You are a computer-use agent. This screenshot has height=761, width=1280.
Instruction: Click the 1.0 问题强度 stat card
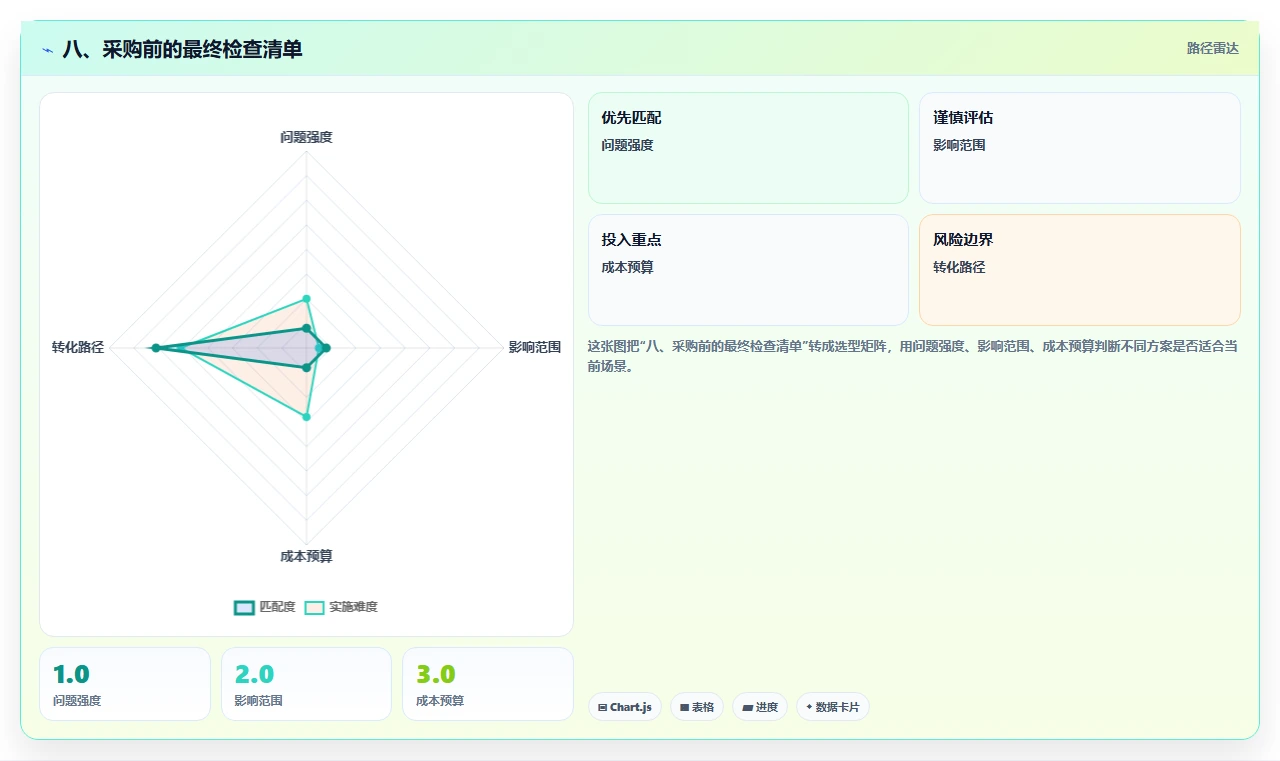tap(125, 684)
